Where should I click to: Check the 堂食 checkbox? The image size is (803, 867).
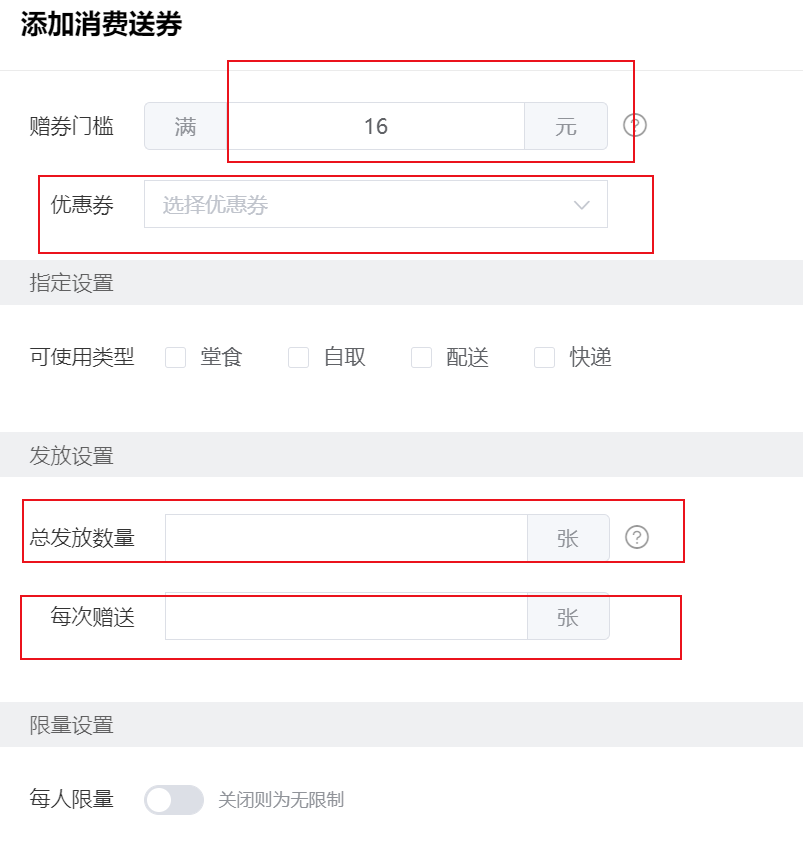175,357
